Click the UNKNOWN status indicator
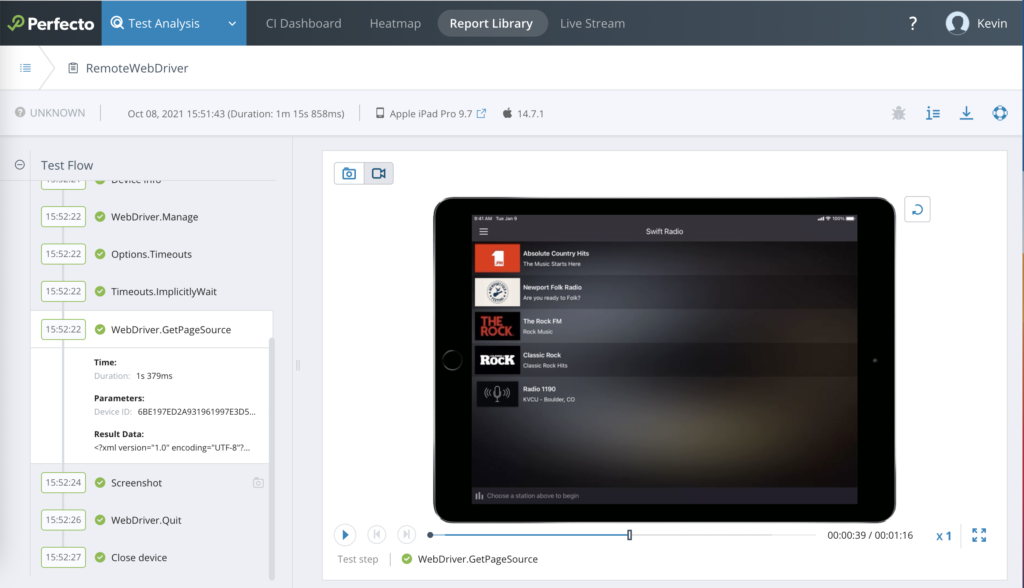This screenshot has width=1024, height=588. coord(50,112)
